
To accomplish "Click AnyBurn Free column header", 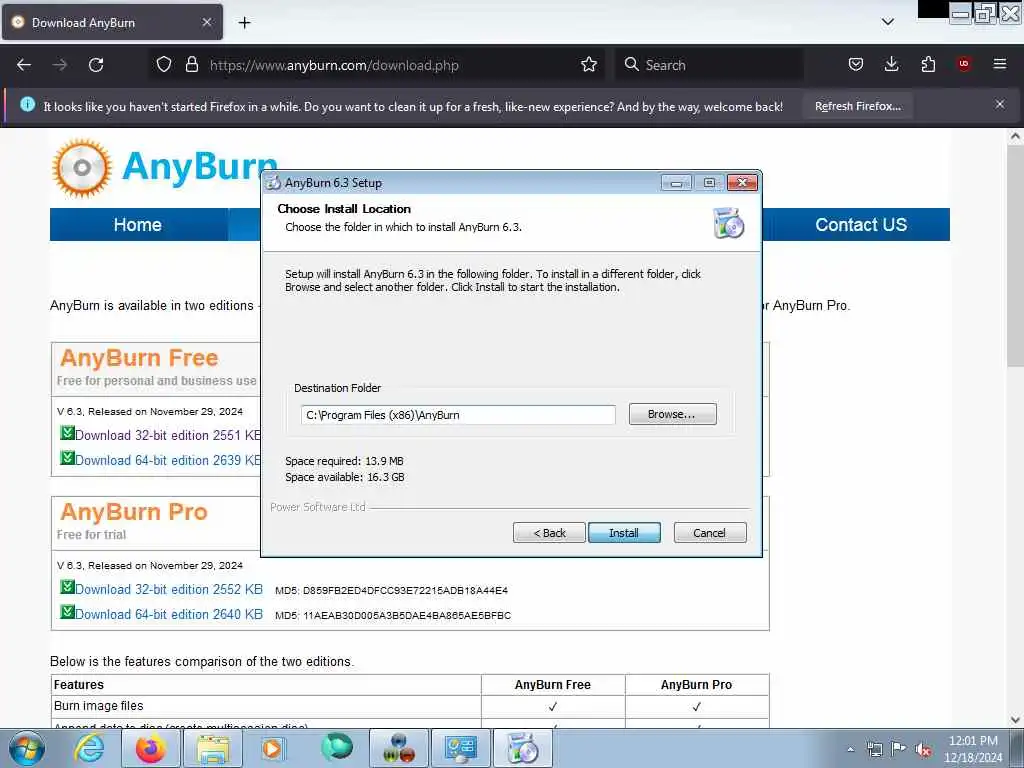I will [x=552, y=684].
